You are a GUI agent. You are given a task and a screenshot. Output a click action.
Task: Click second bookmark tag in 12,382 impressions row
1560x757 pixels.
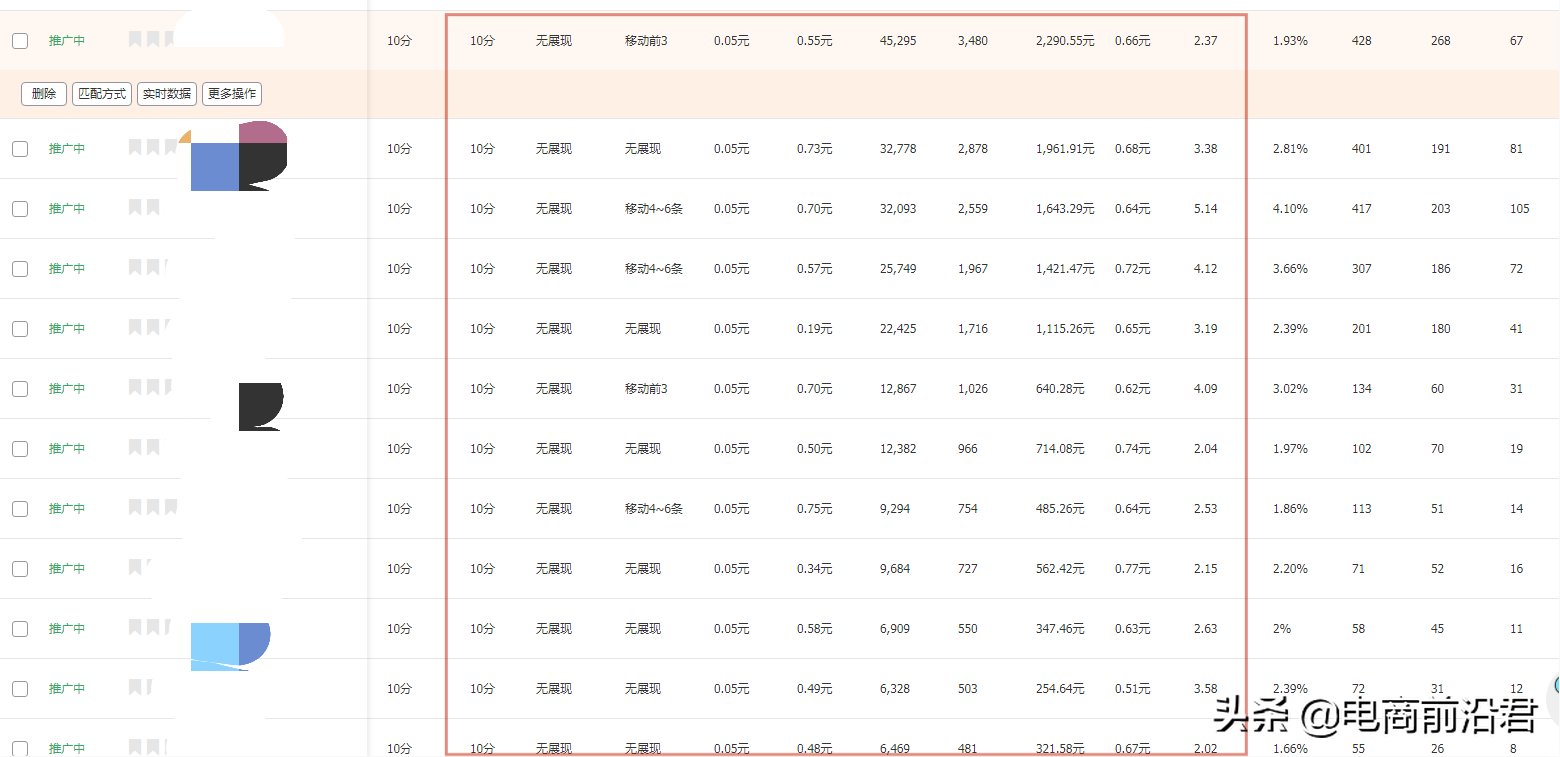[x=153, y=447]
